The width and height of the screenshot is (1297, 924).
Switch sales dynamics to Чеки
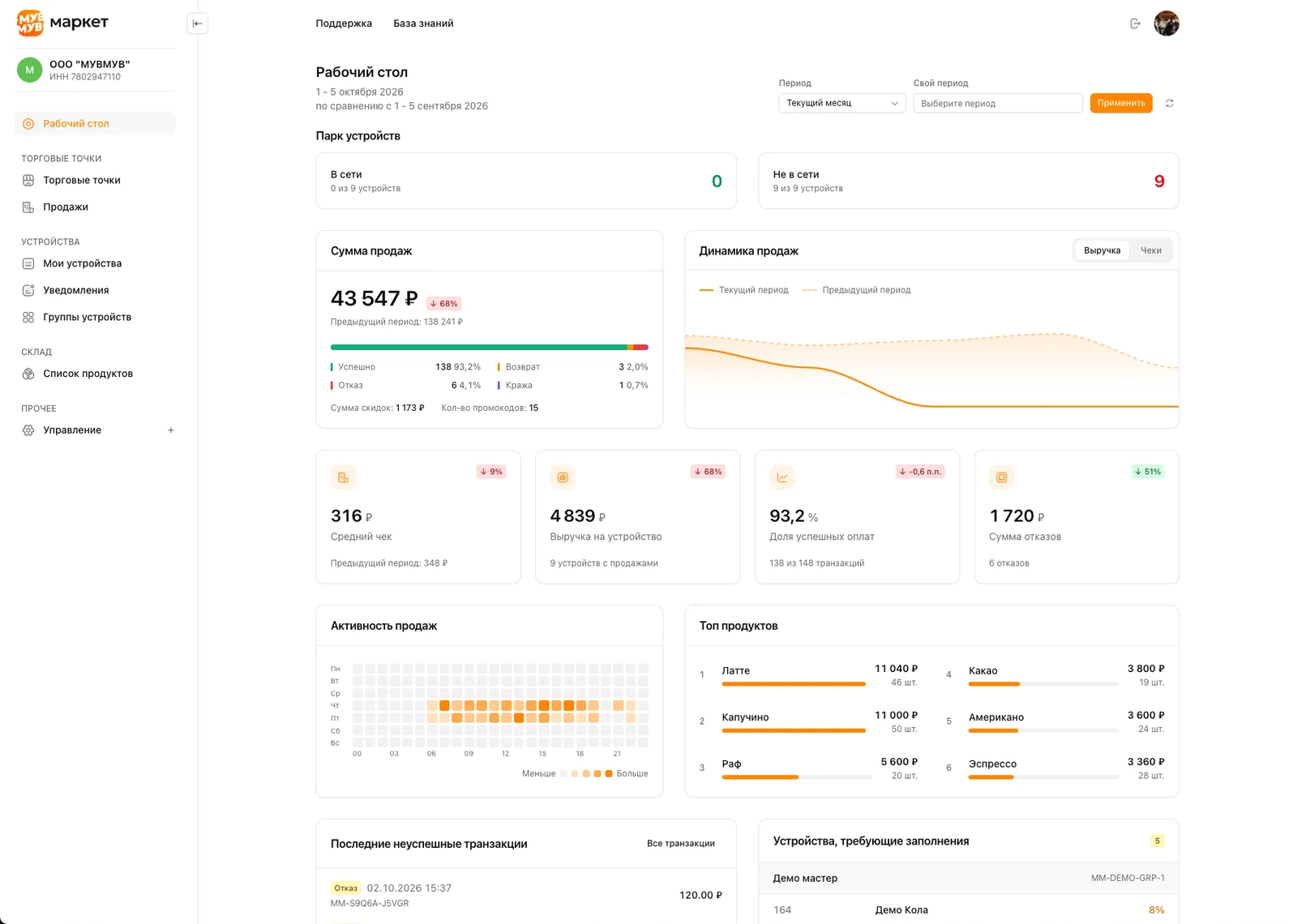1150,250
